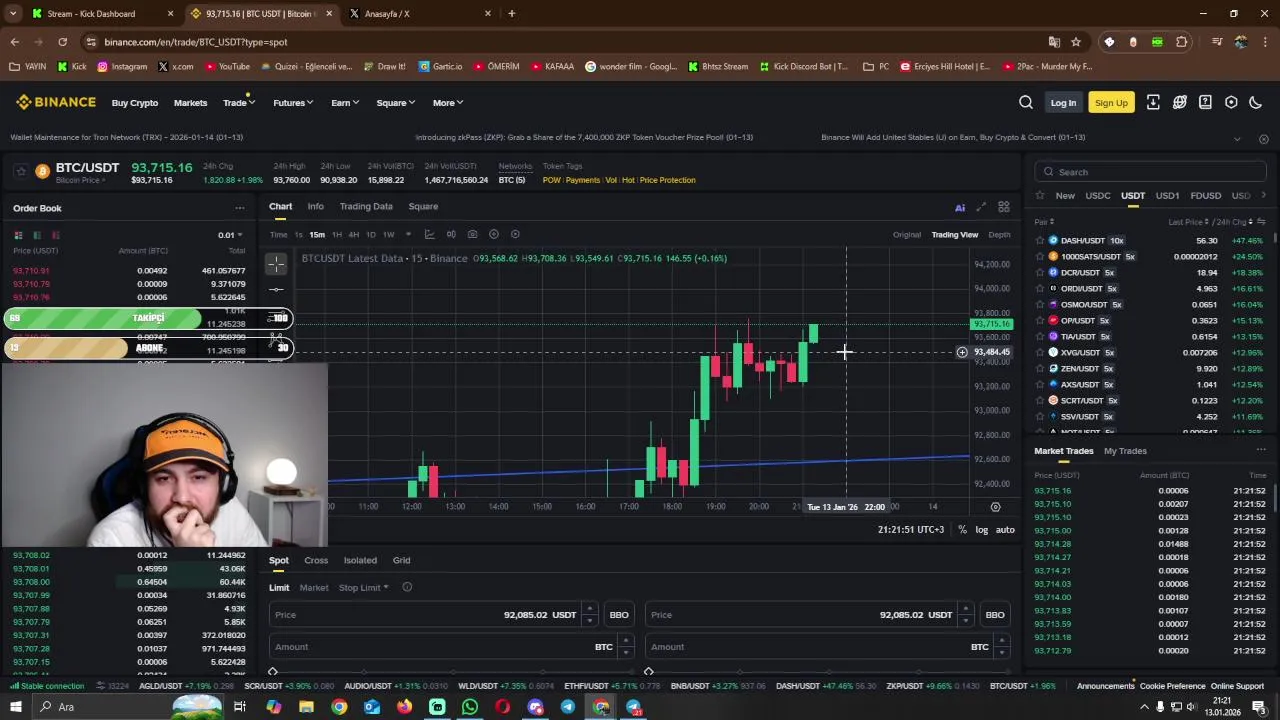The width and height of the screenshot is (1280, 720).
Task: Open the Buy Crypto menu
Action: 135,103
